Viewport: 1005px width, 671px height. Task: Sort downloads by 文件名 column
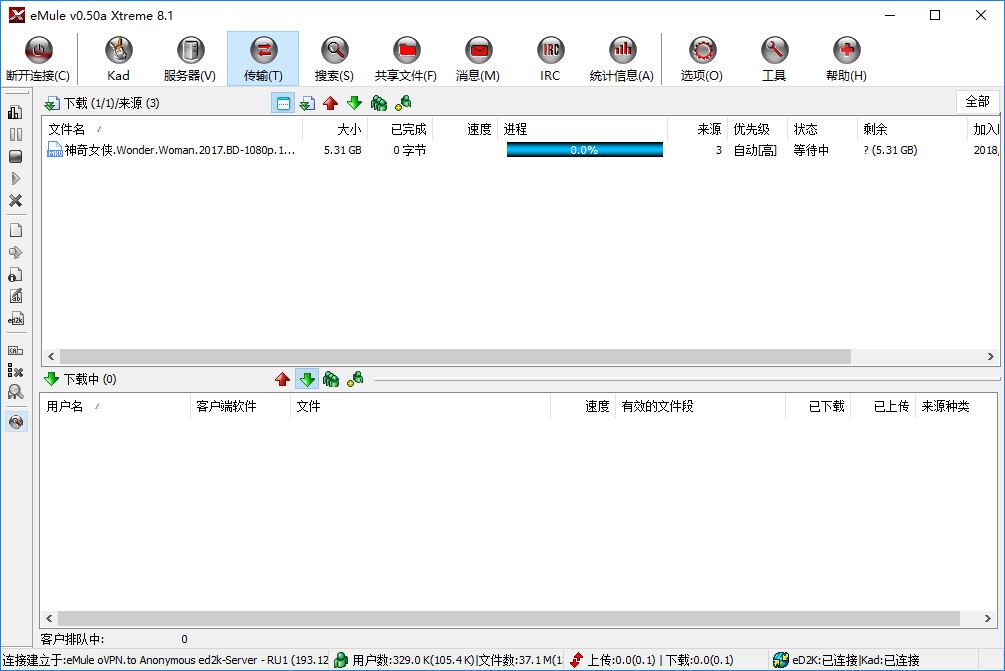click(x=172, y=129)
